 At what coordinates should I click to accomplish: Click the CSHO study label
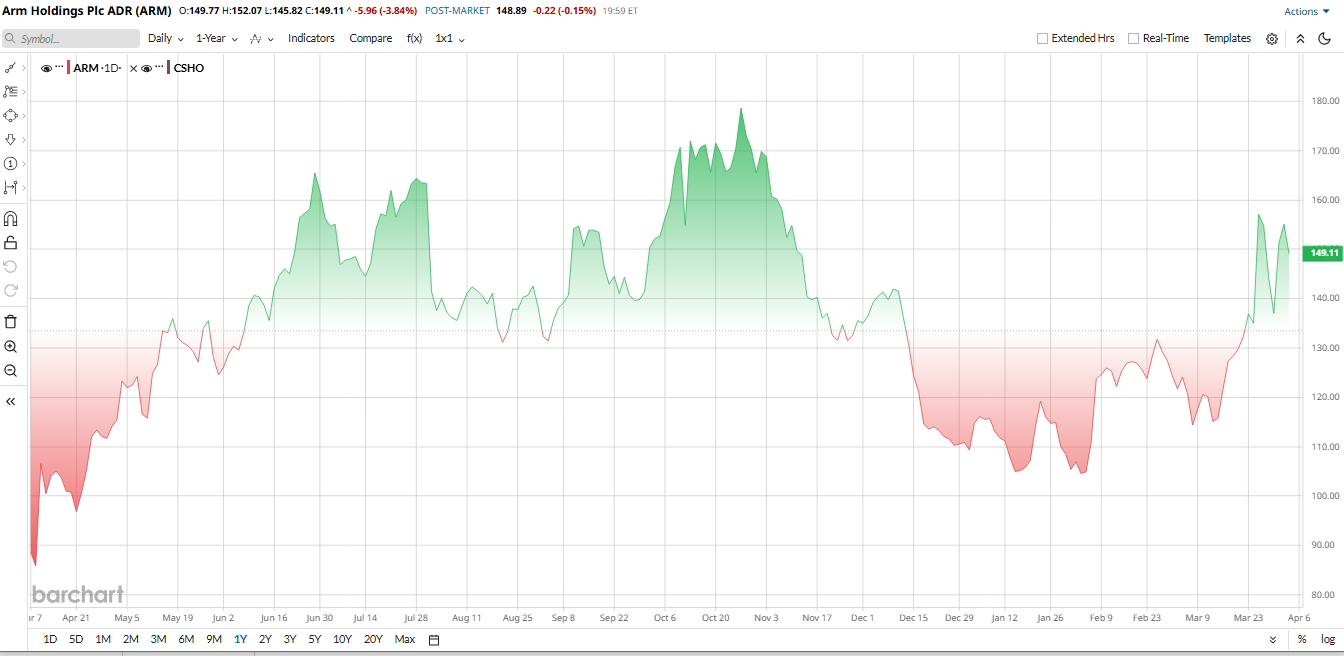point(189,68)
